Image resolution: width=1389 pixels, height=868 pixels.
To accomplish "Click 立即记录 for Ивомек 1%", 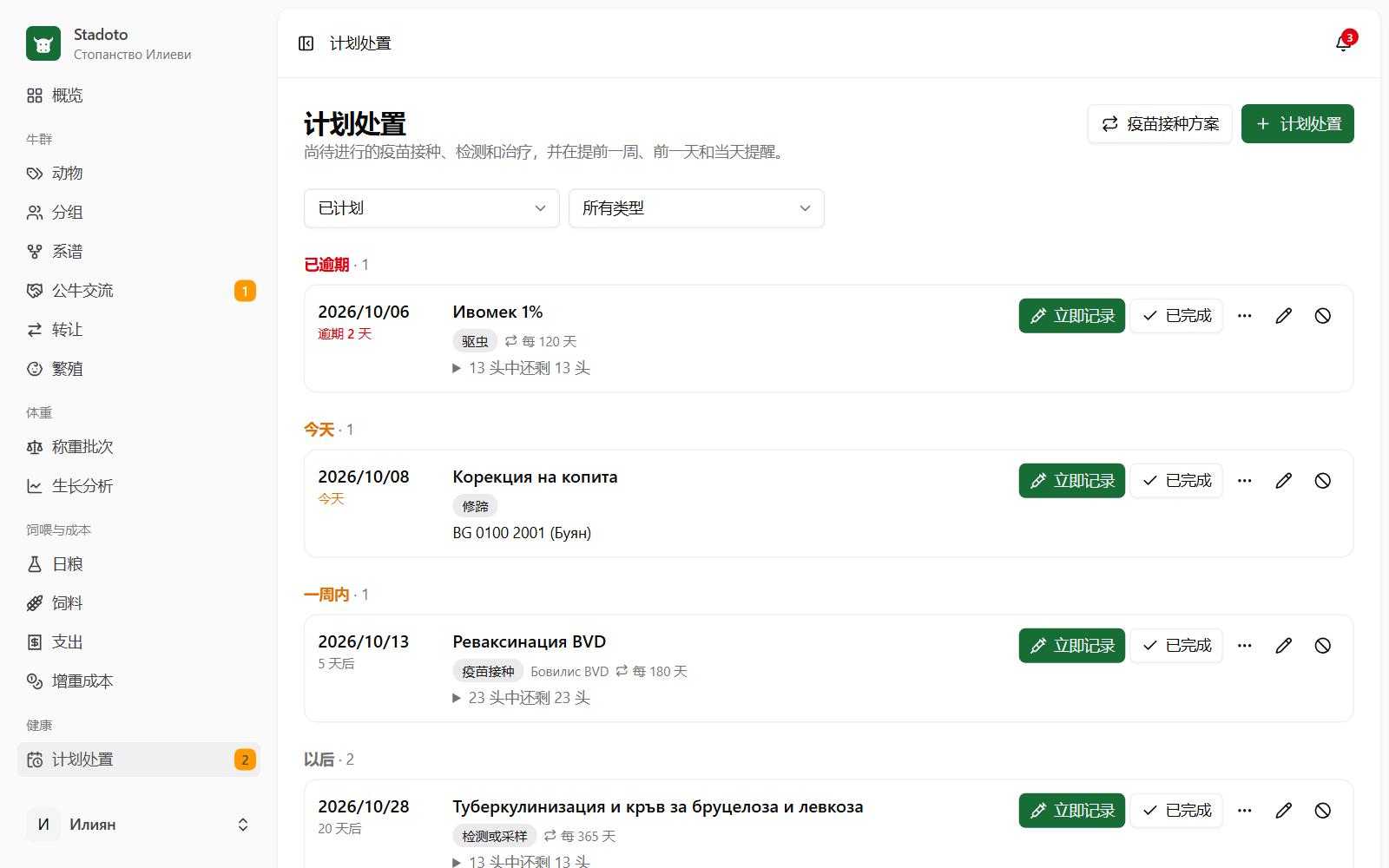I will coord(1072,316).
